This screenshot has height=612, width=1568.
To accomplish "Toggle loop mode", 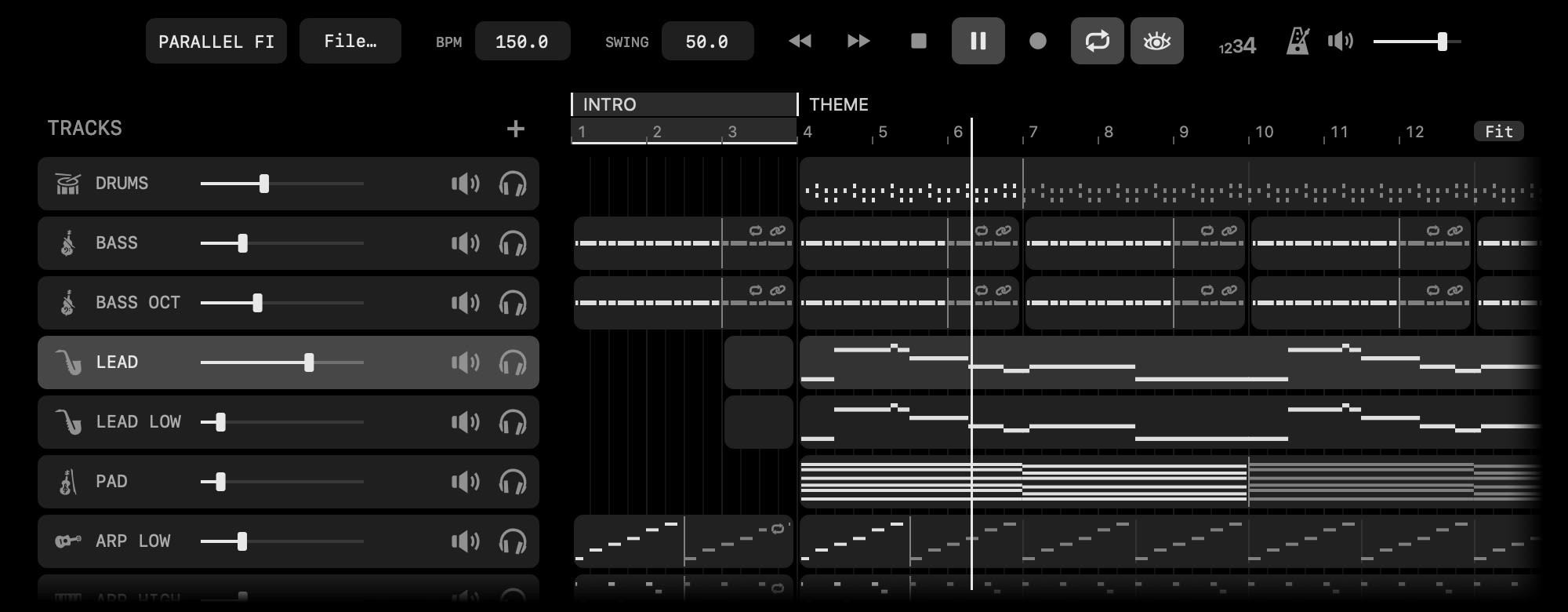I will pyautogui.click(x=1098, y=41).
